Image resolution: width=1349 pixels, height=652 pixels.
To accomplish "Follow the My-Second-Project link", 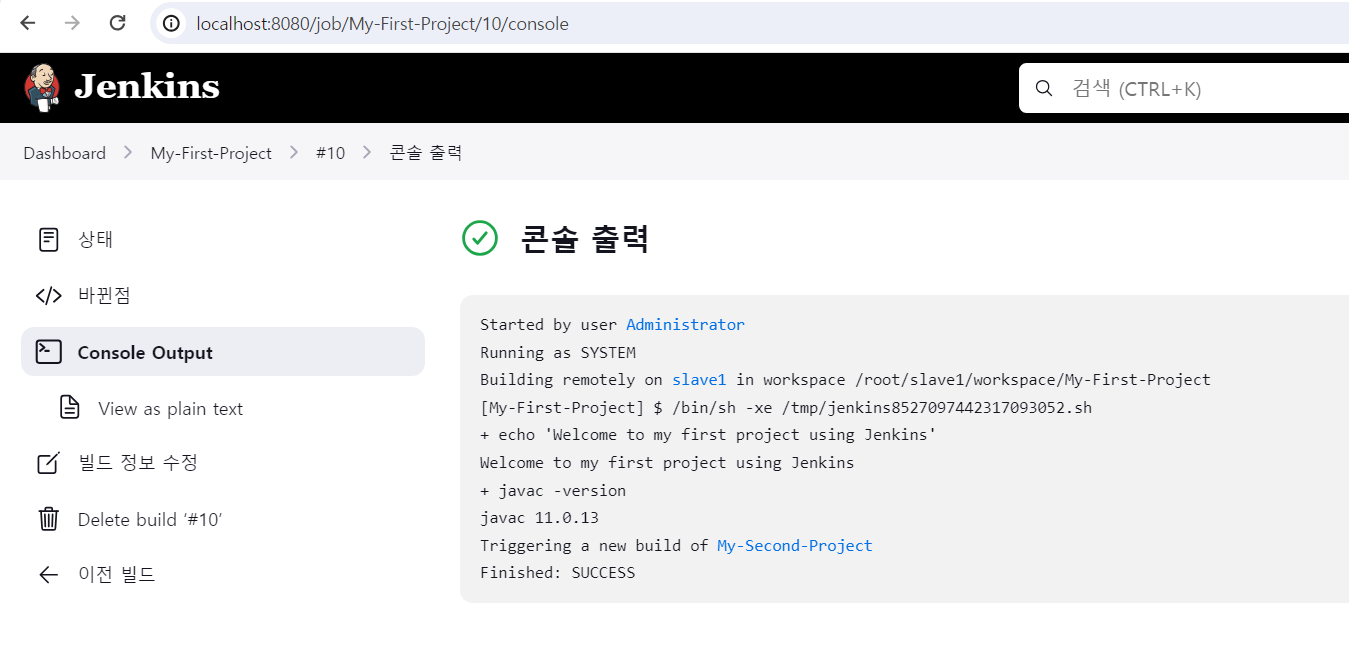I will 795,546.
